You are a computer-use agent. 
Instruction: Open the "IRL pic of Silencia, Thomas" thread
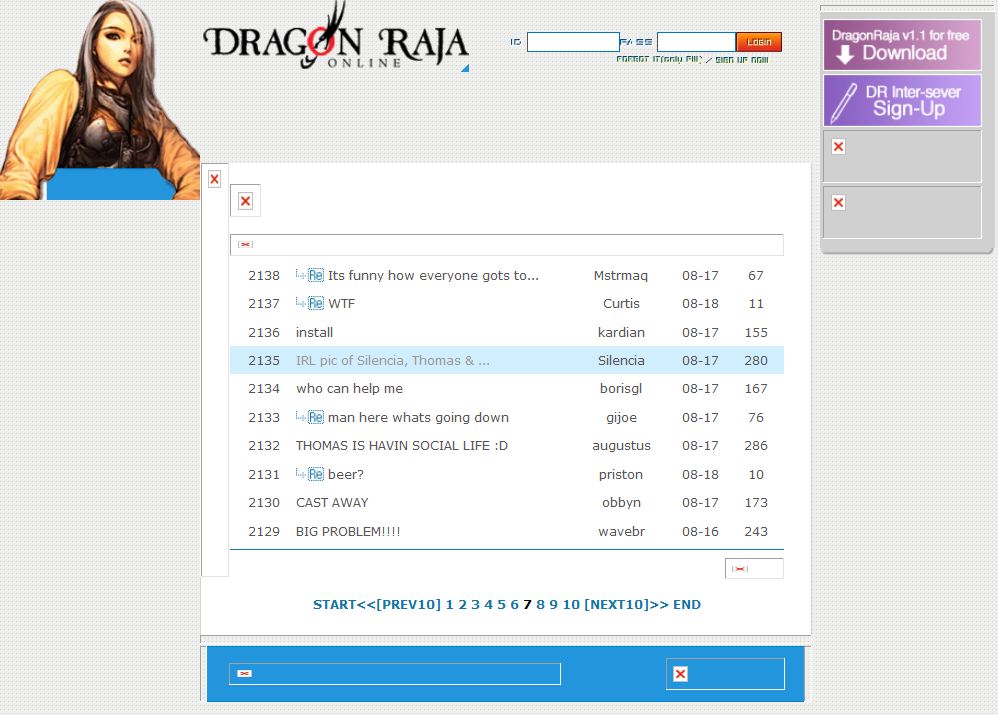click(x=392, y=361)
